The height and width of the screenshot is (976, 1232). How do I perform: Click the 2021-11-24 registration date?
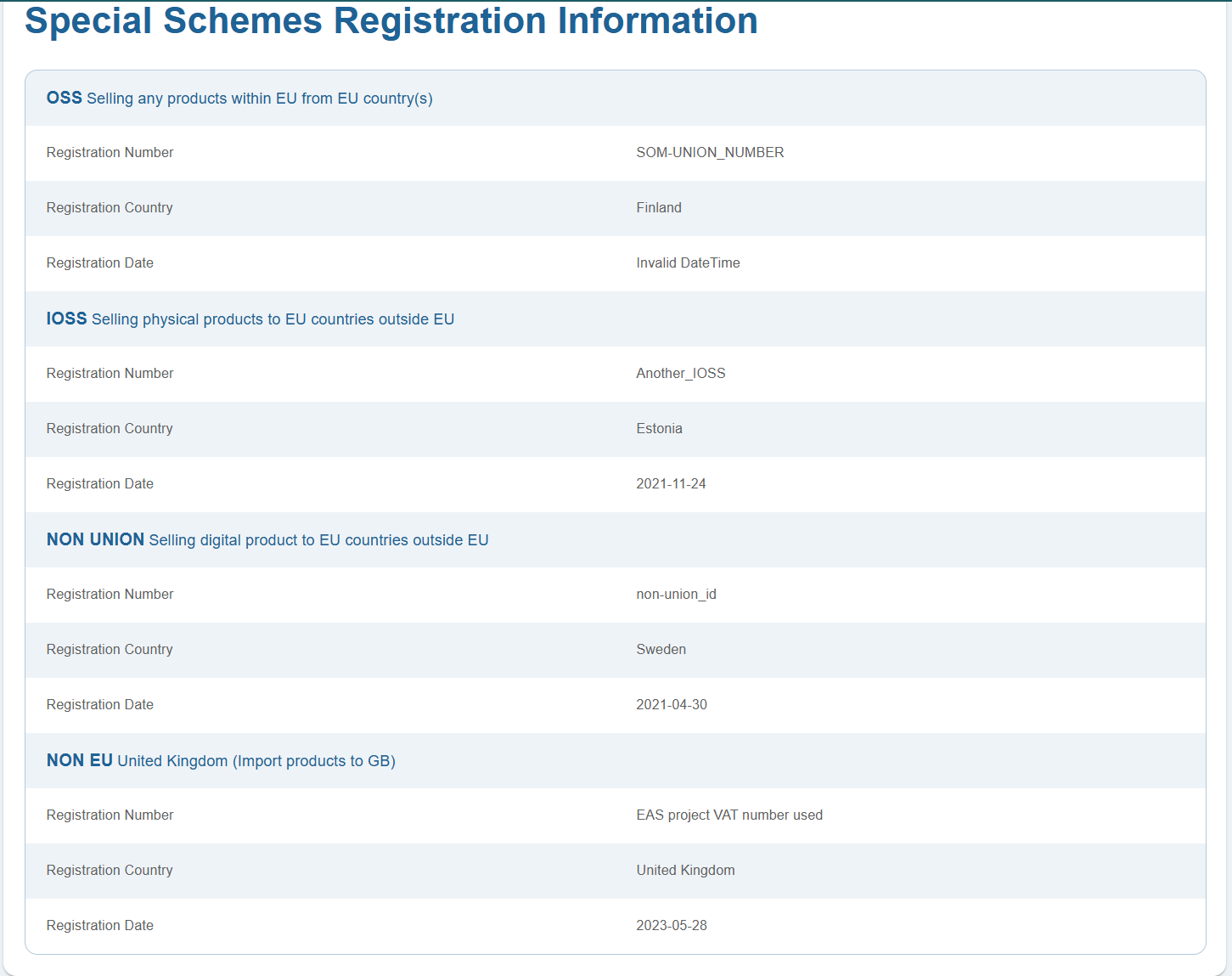[671, 484]
